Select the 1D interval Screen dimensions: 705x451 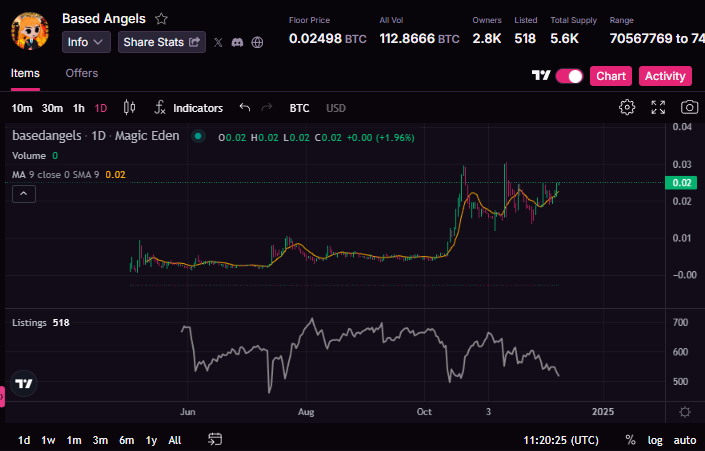coord(101,108)
